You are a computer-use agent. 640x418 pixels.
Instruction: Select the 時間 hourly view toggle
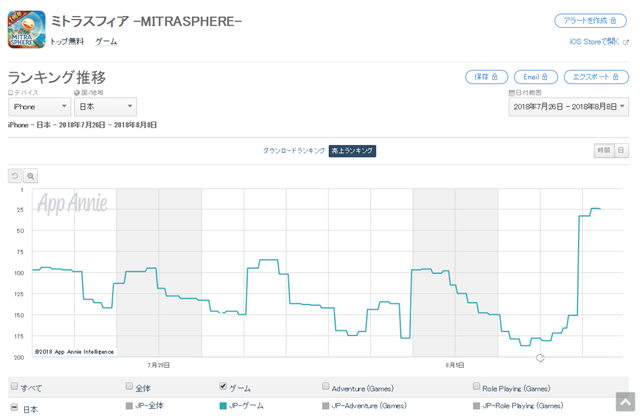tap(604, 150)
